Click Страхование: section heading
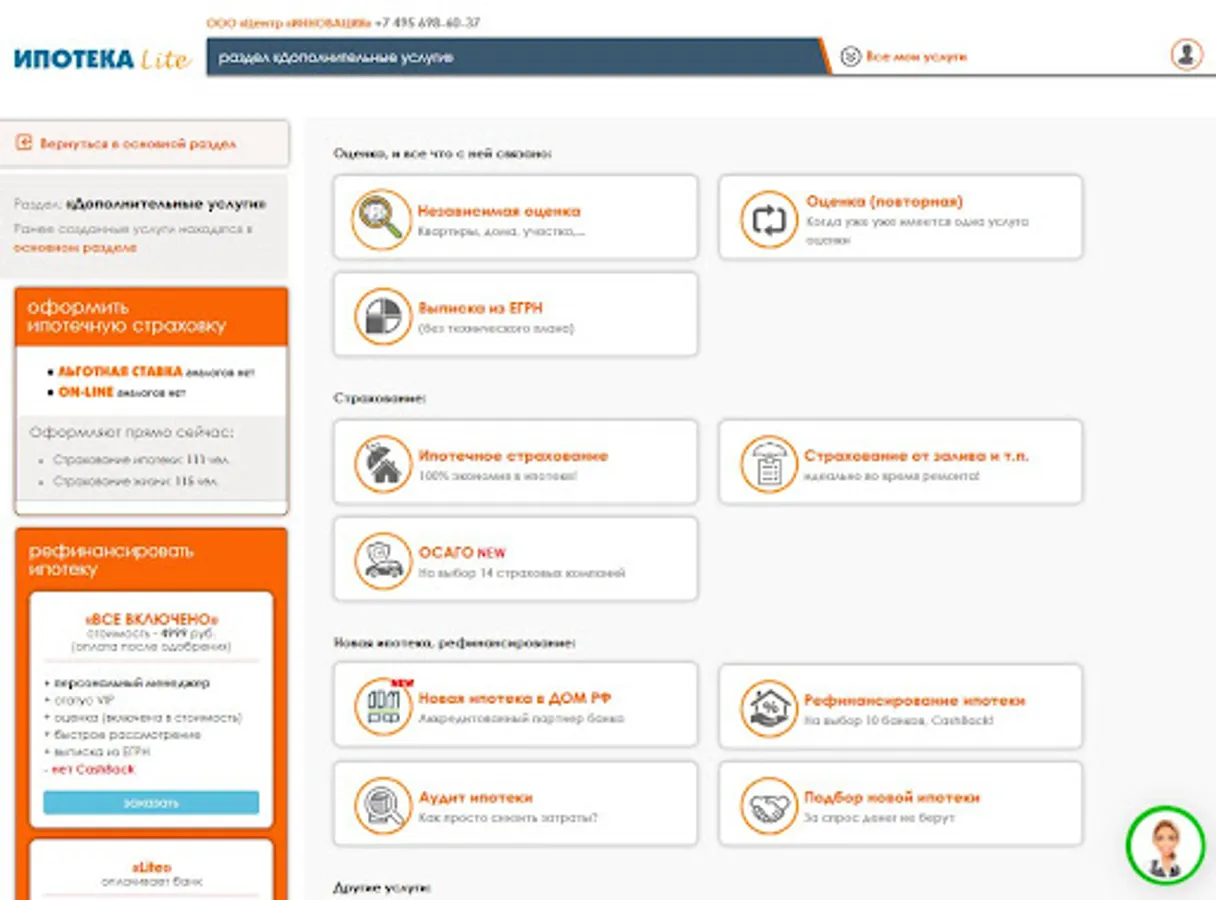Viewport: 1216px width, 900px height. [x=380, y=398]
